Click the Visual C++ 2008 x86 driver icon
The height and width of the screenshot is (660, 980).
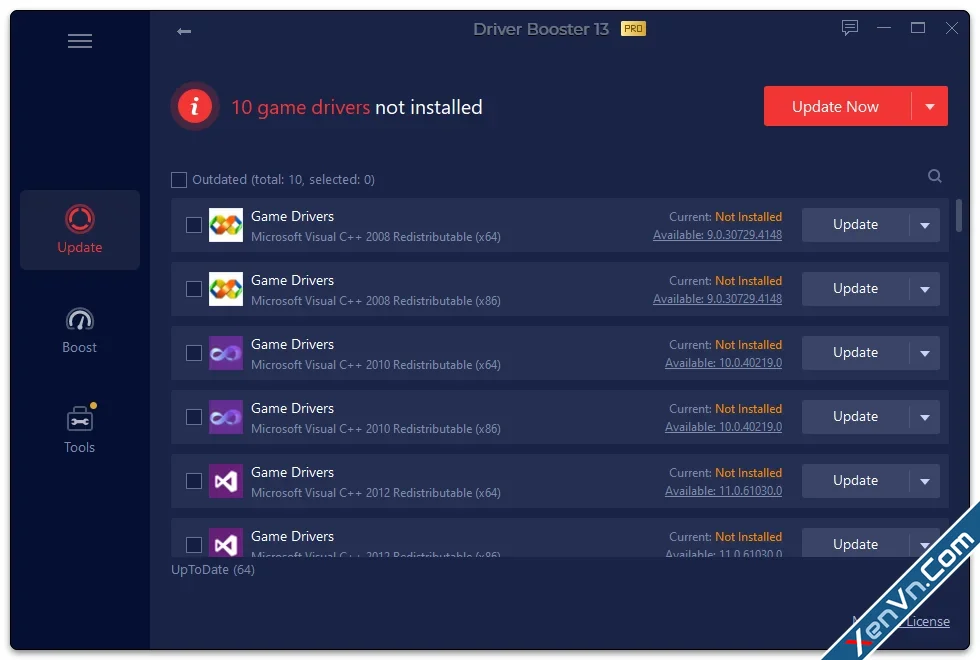(226, 289)
